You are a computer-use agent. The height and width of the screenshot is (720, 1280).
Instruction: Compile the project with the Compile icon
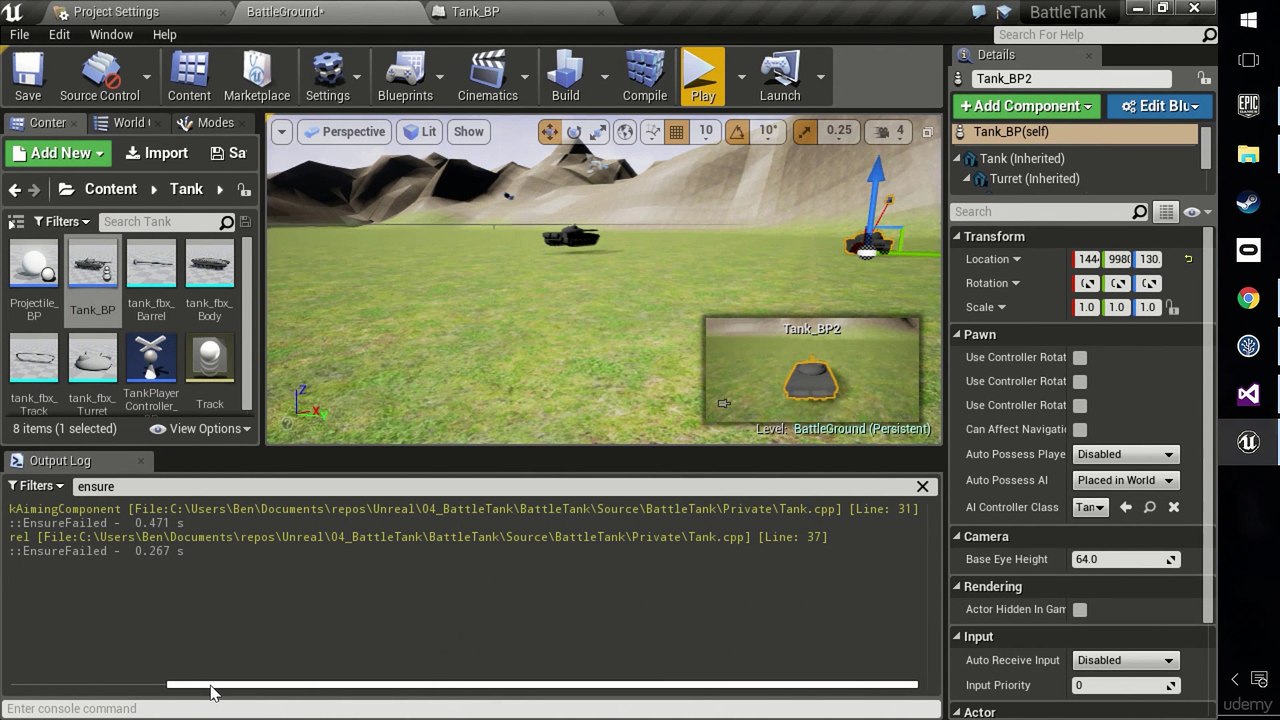click(x=645, y=76)
